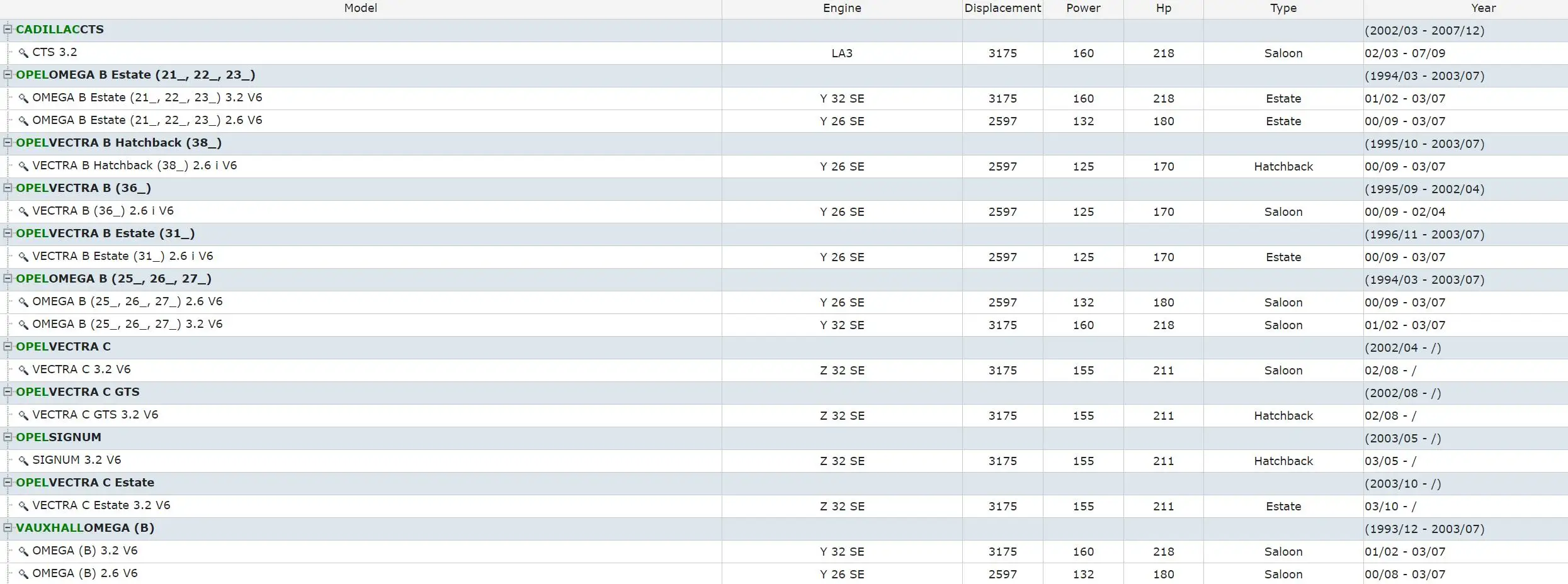Click magnifier icon for VECTRA B (36_) 2.6 i V6
Viewport: 1568px width, 584px height.
click(23, 211)
